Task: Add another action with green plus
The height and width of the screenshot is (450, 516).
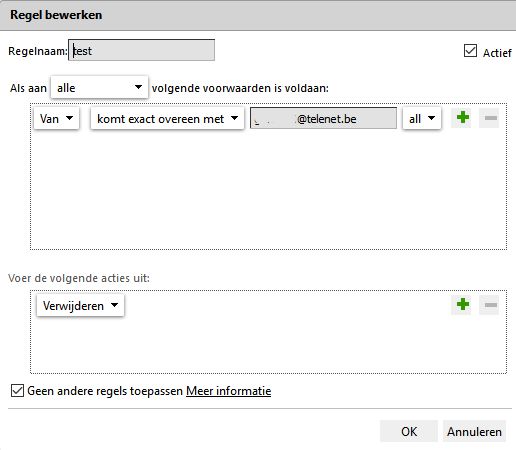Action: [x=462, y=305]
